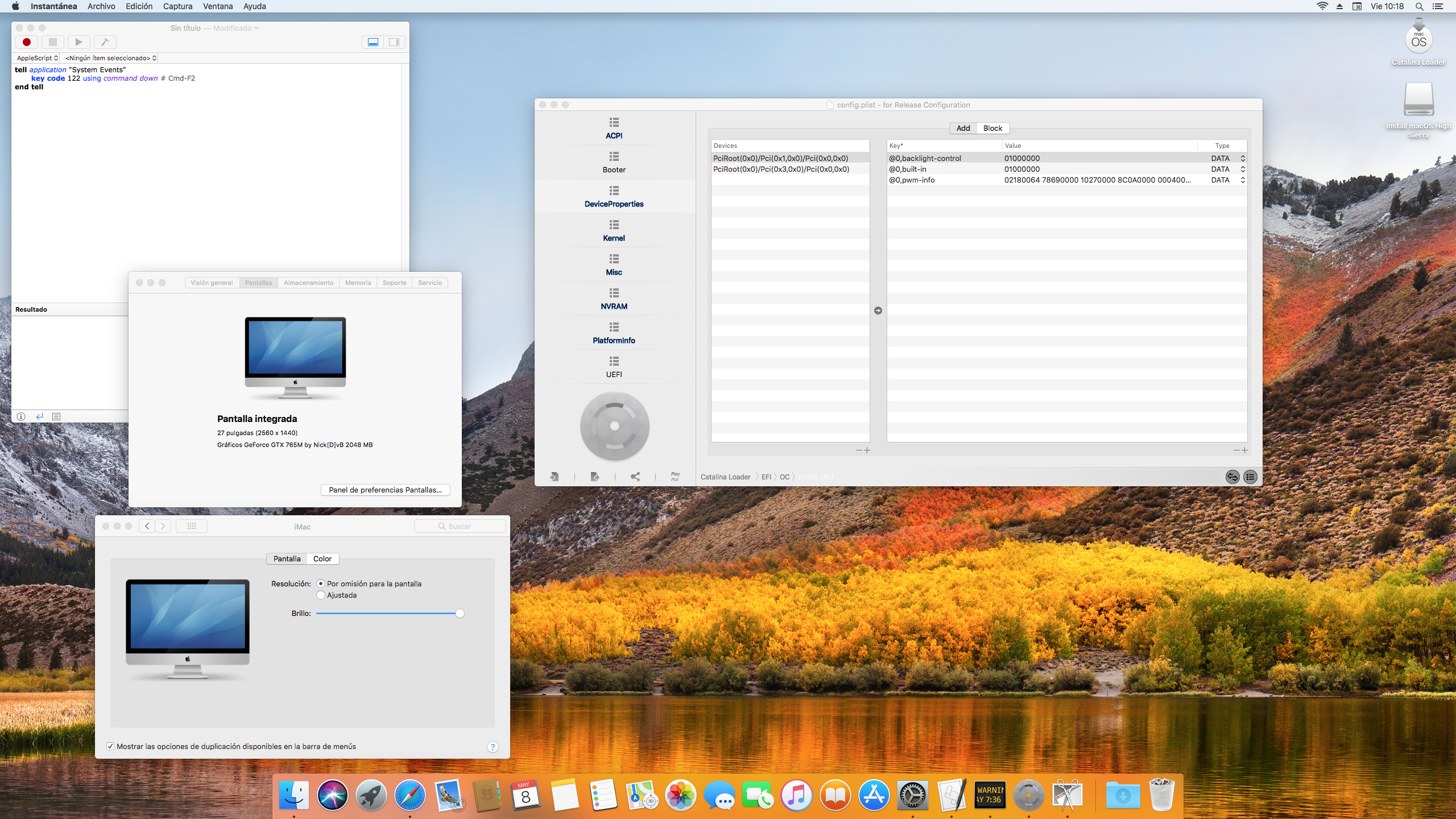Open the Pantalla tab in iMac panel
This screenshot has height=819, width=1456.
(287, 558)
